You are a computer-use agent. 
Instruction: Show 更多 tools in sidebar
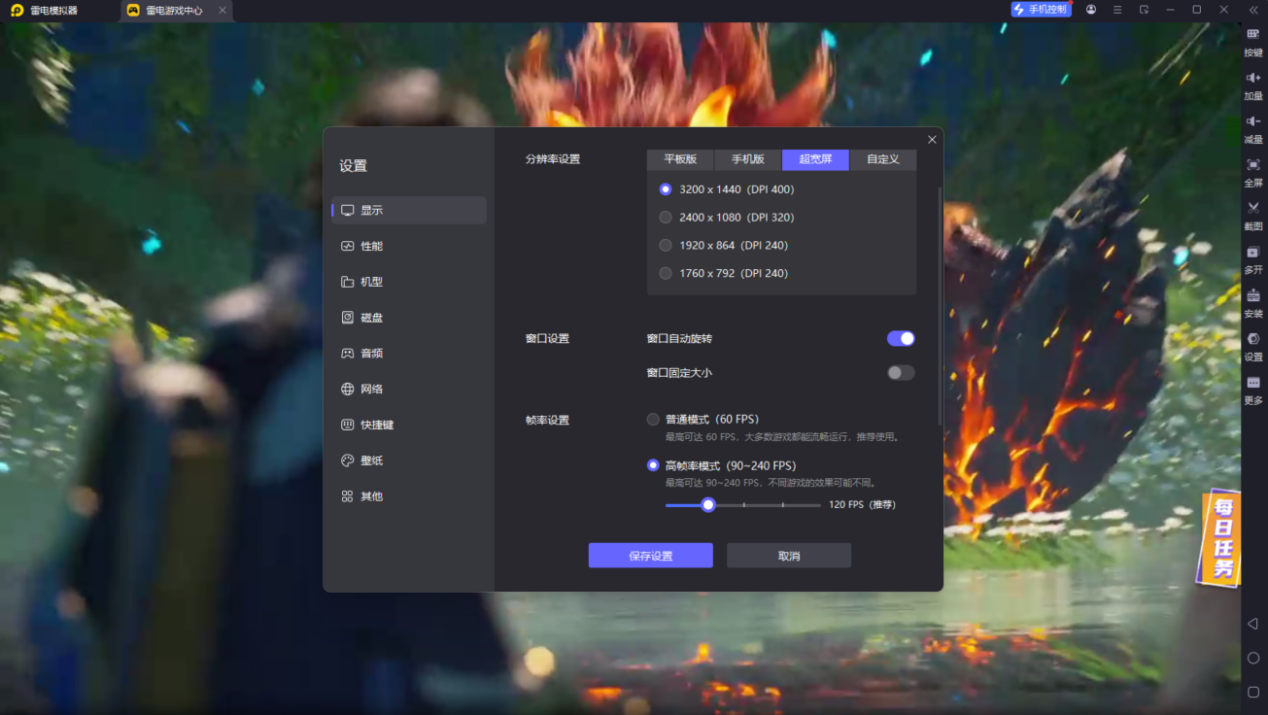click(1253, 389)
